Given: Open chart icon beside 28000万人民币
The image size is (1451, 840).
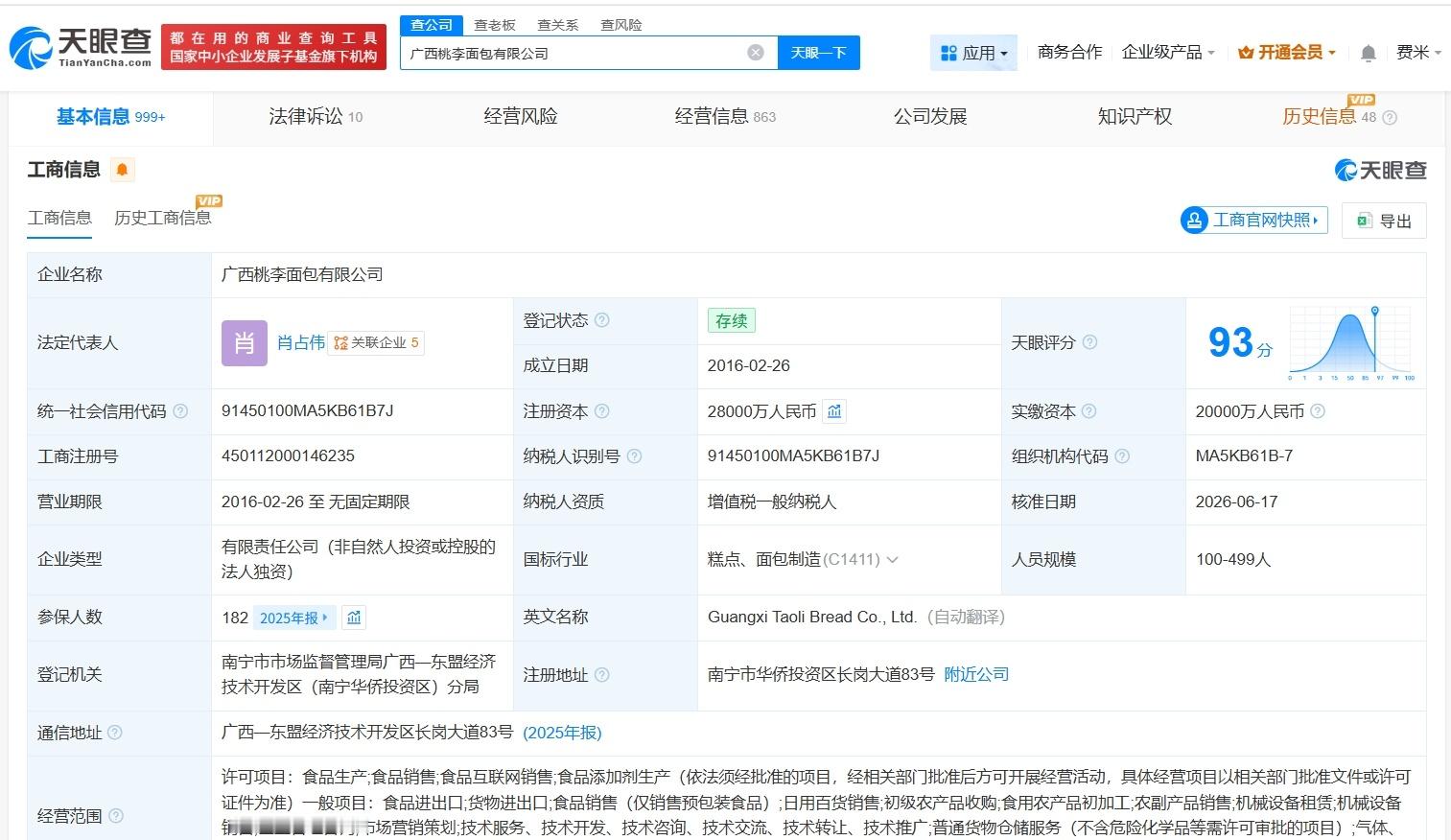Looking at the screenshot, I should [834, 411].
